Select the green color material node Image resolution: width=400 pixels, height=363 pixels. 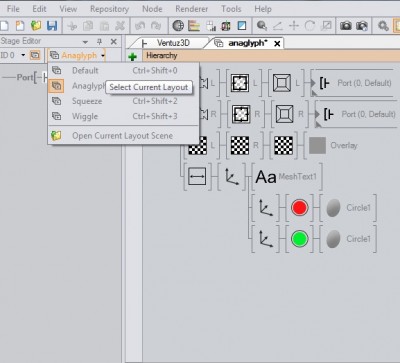click(x=299, y=239)
